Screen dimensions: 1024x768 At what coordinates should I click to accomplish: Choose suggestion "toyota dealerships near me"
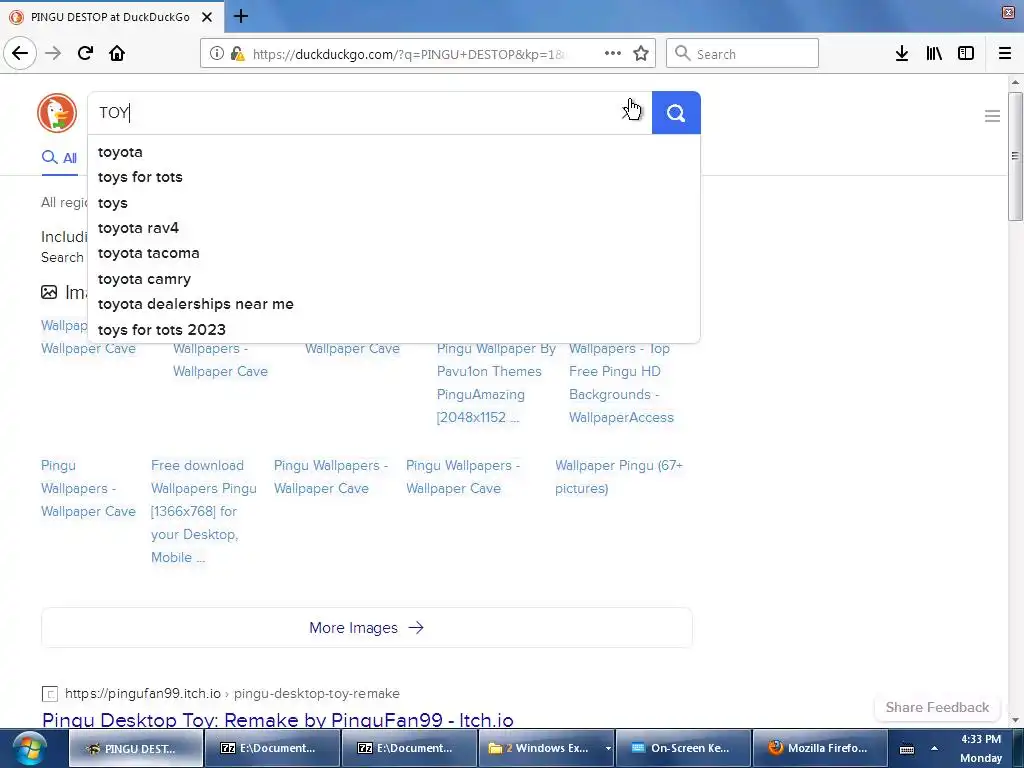point(394,304)
